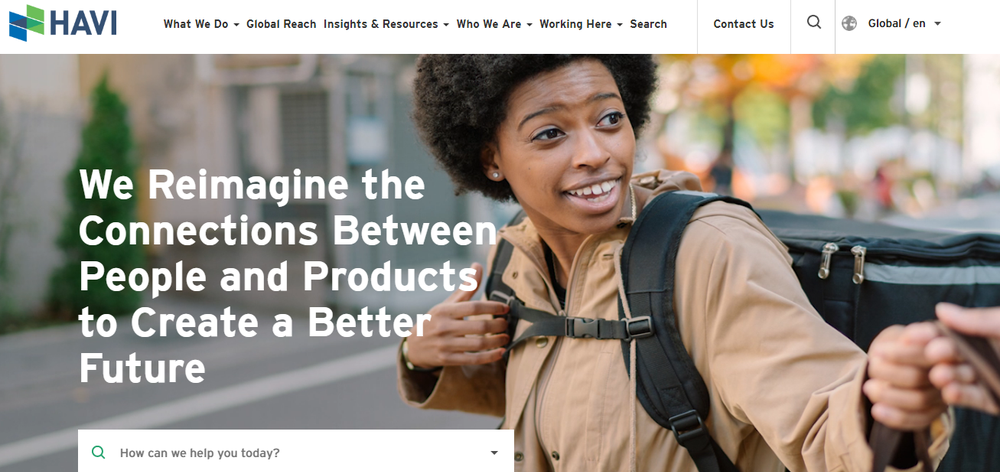Open dropdown arrow in help search box
Viewport: 1000px width, 472px height.
point(494,453)
